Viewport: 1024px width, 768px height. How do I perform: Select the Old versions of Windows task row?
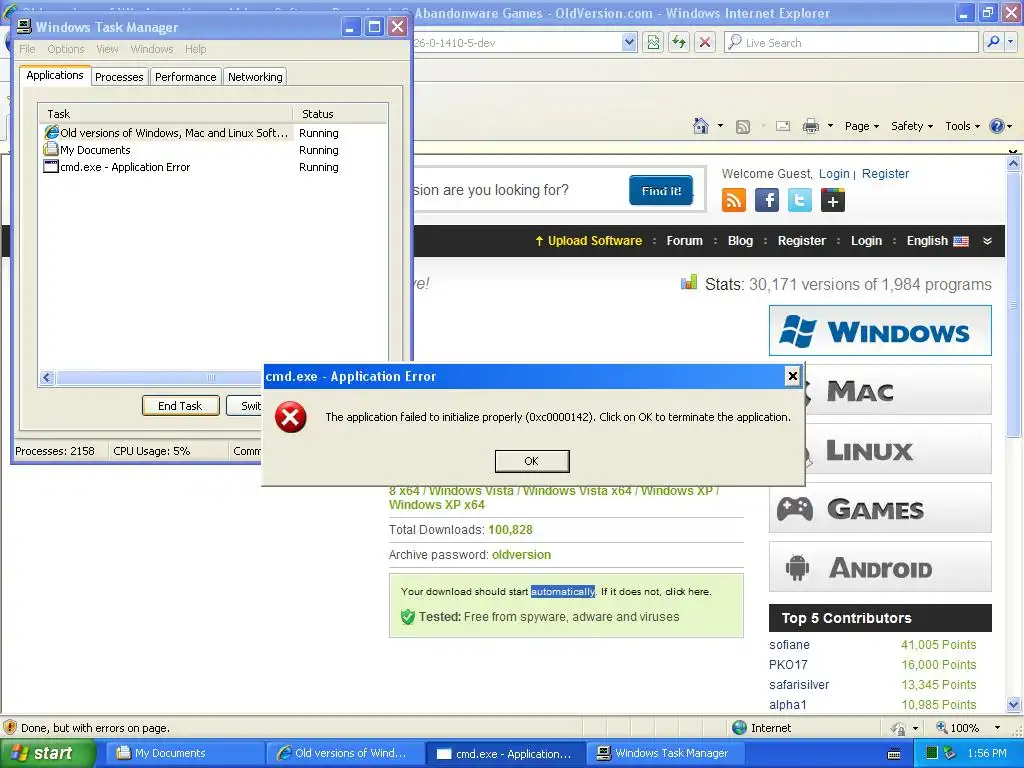point(213,133)
